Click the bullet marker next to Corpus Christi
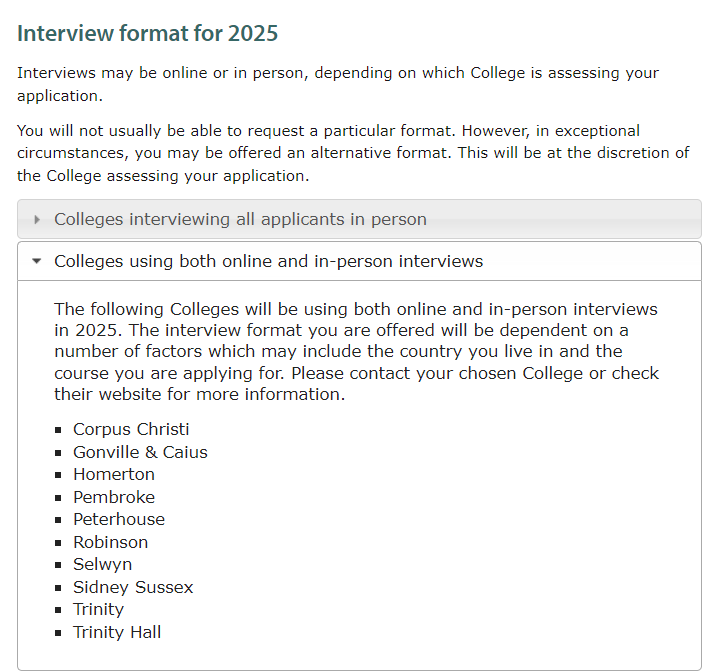The image size is (726, 671). pos(59,431)
